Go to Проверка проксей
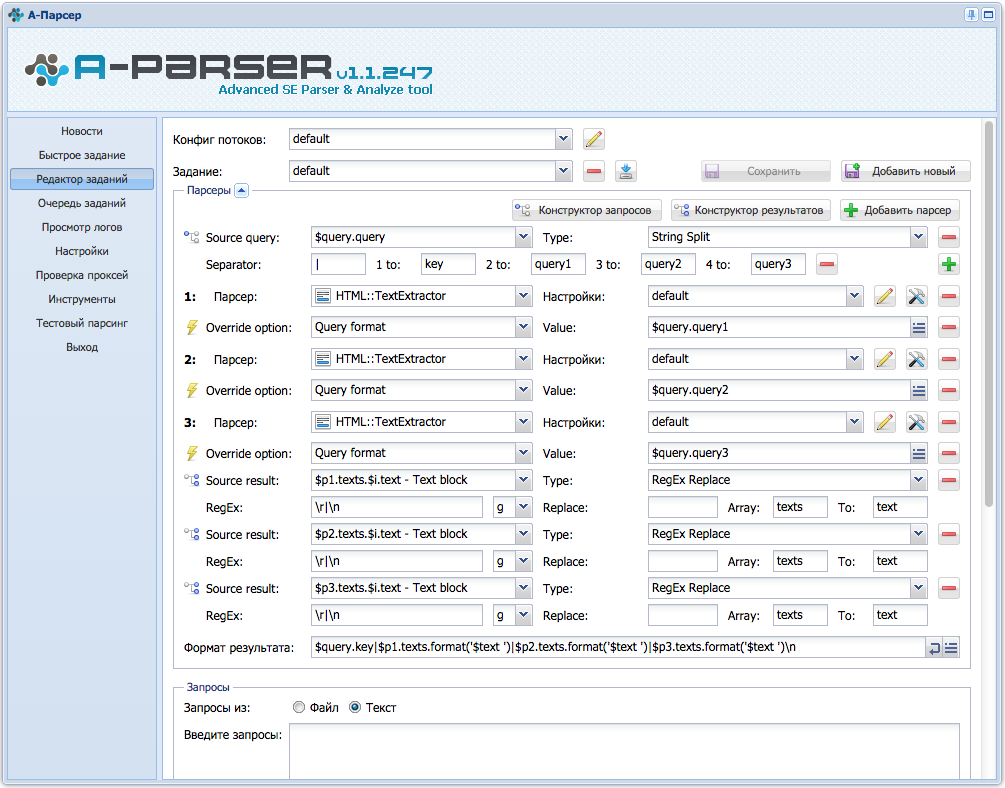The height and width of the screenshot is (788, 1005). tap(82, 275)
